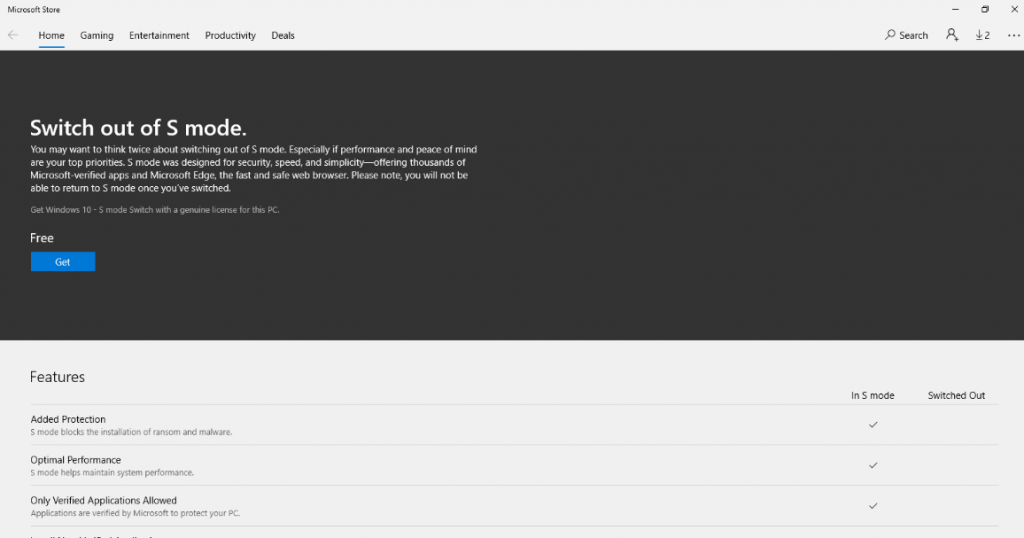
Task: Click Applications are verified by Microsoft text
Action: [x=135, y=513]
